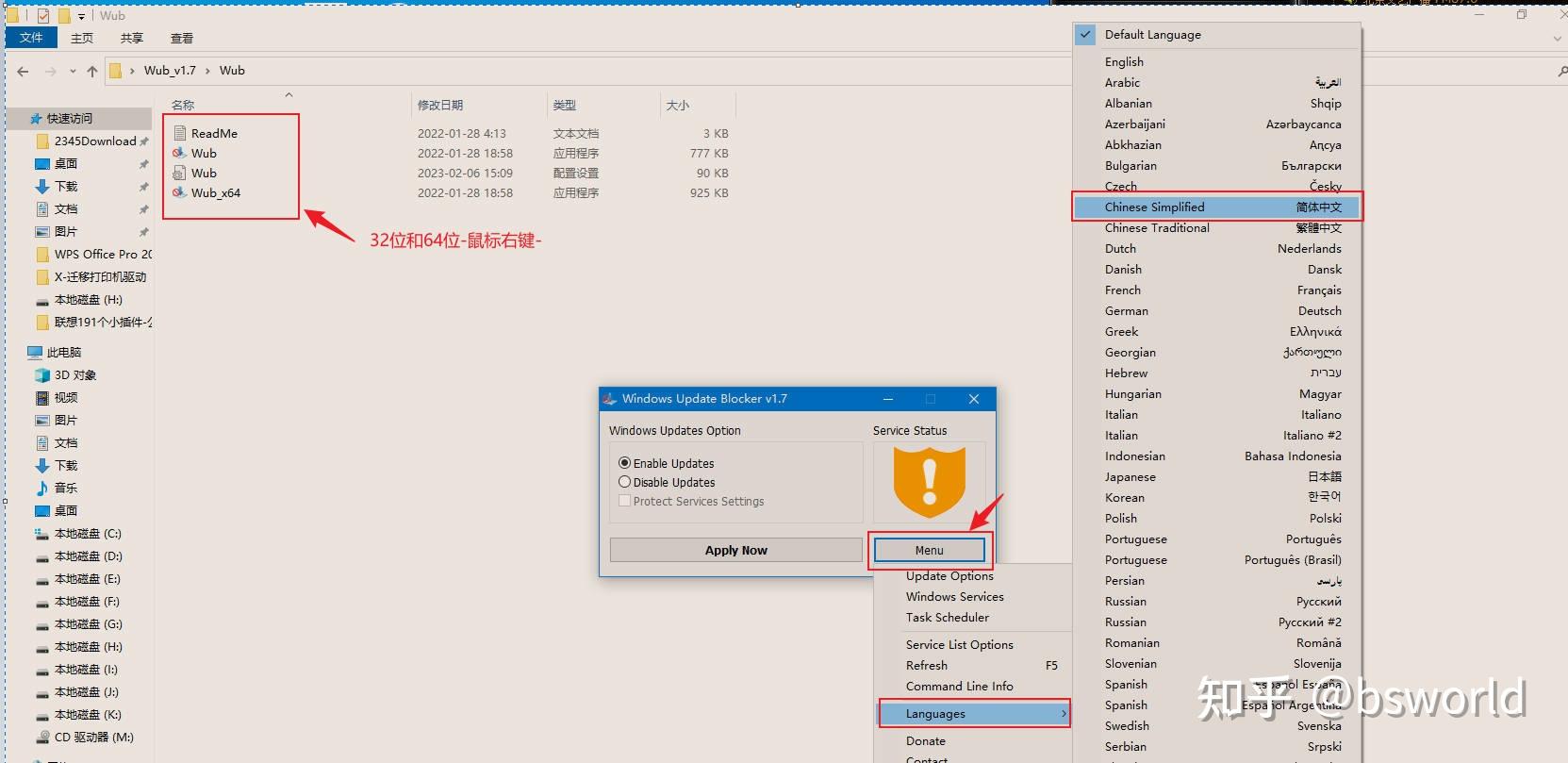Toggle the Default Language checkmark item
This screenshot has height=763, width=1568.
click(1217, 35)
